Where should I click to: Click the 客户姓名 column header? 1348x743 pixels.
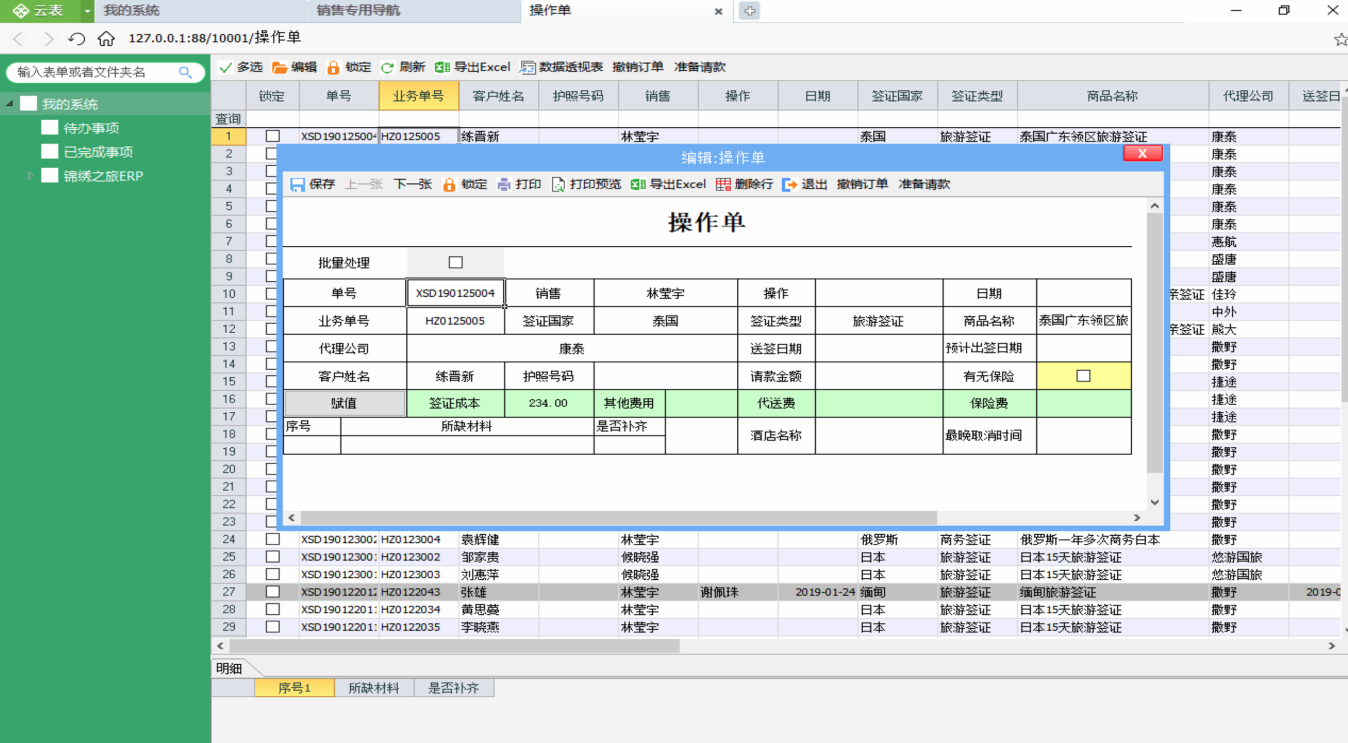click(x=498, y=96)
